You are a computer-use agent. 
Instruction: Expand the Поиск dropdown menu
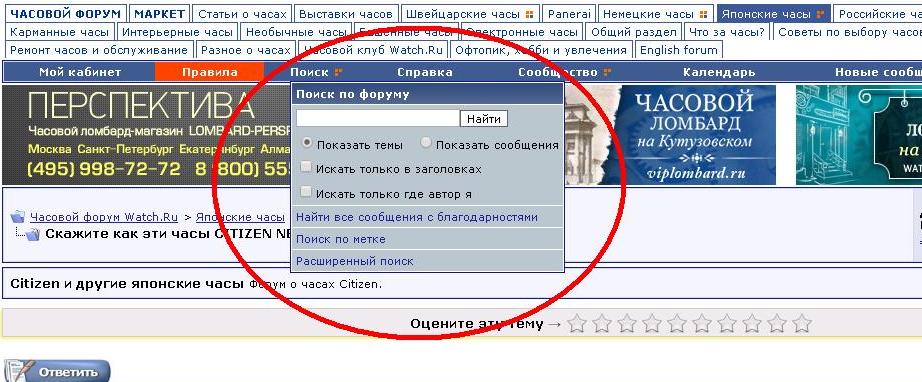315,72
